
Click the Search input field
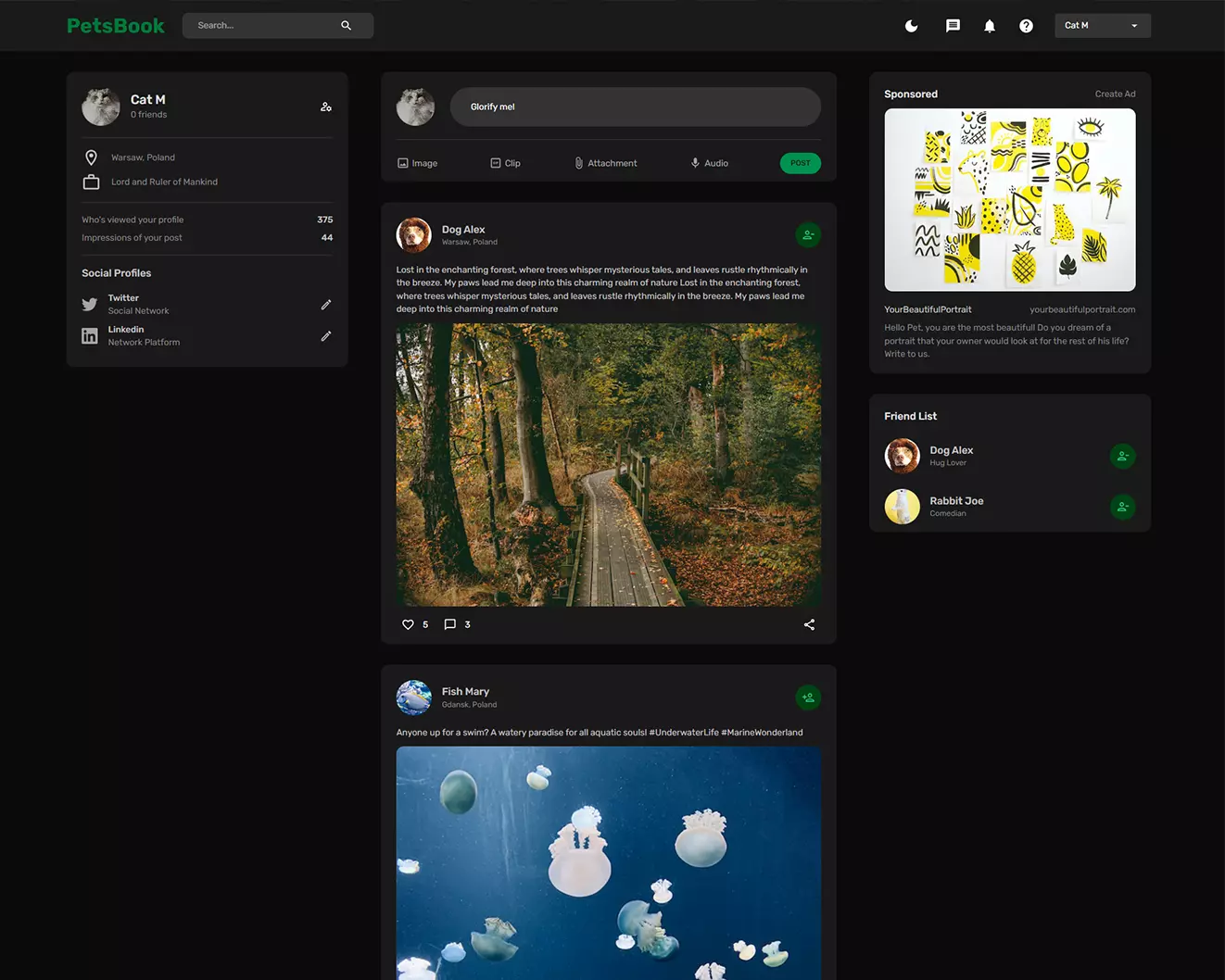pyautogui.click(x=264, y=26)
